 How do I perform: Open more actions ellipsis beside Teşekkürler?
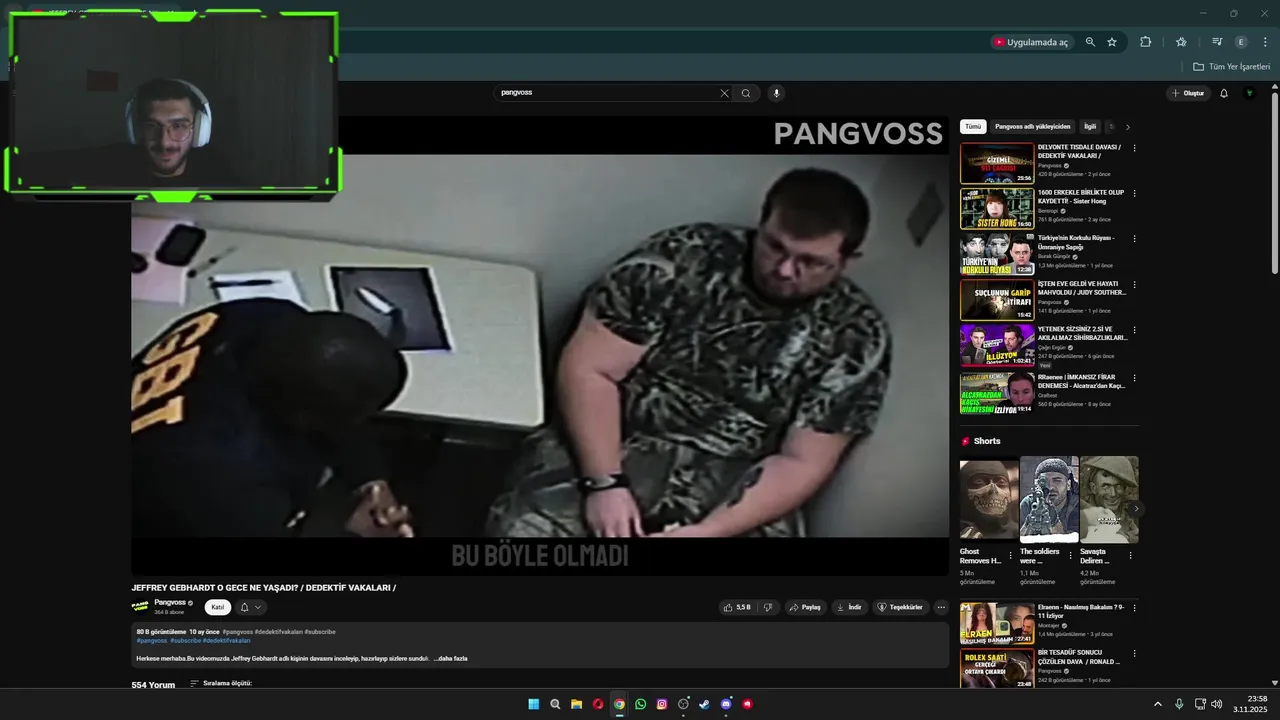click(941, 607)
